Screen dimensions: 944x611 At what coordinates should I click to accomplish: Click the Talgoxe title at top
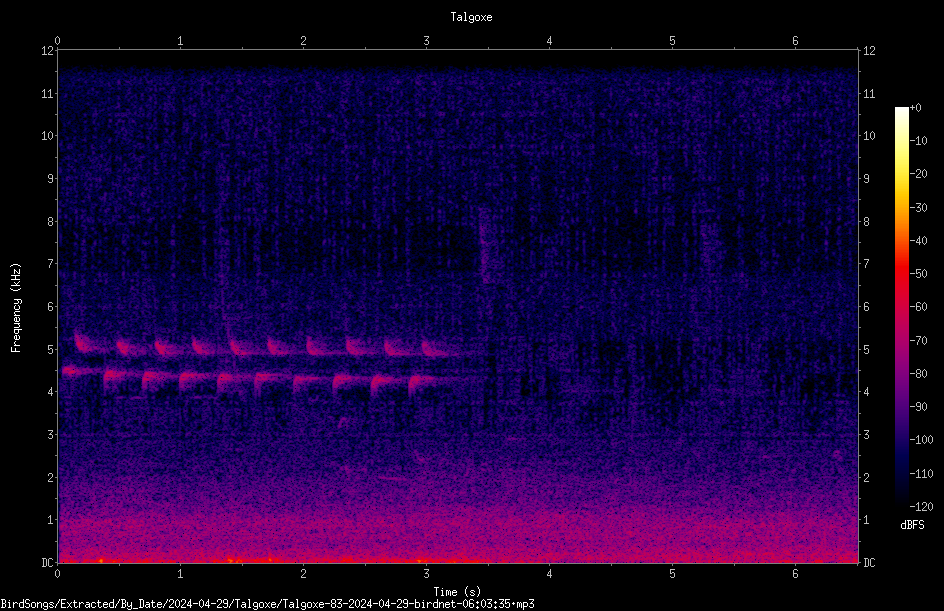pyautogui.click(x=471, y=17)
